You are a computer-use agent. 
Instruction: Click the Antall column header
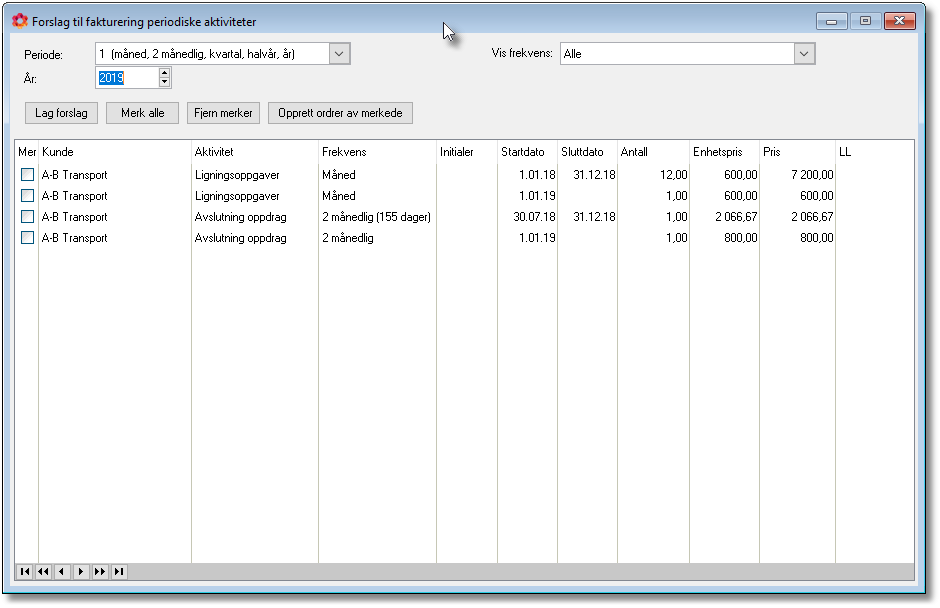pyautogui.click(x=653, y=152)
